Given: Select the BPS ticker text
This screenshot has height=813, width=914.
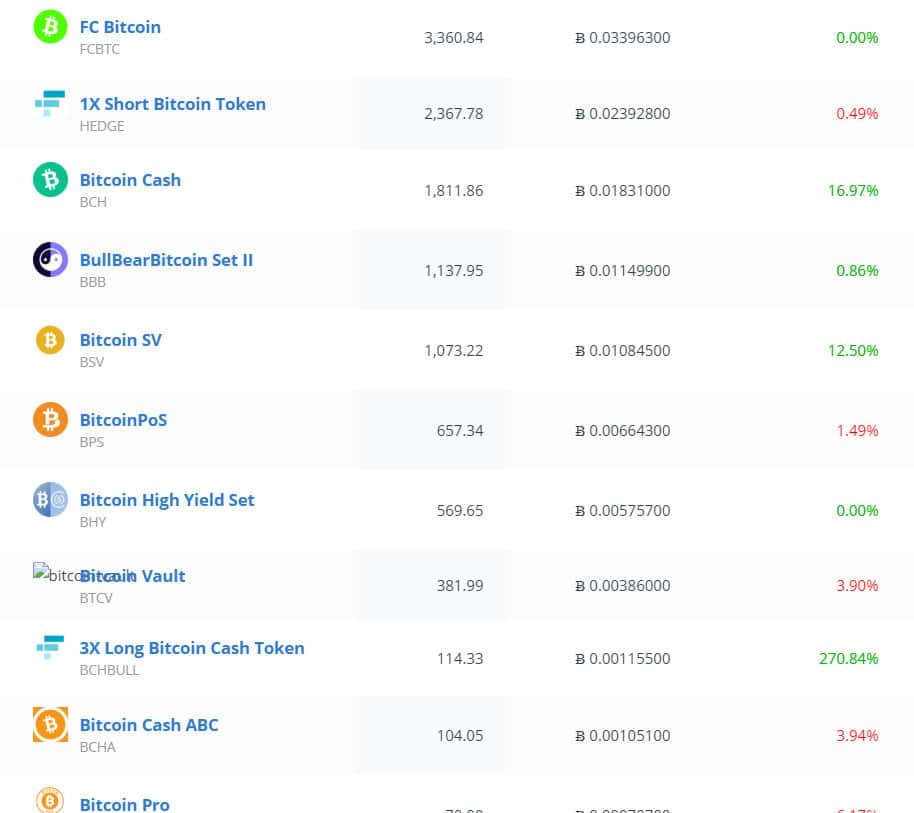Looking at the screenshot, I should [x=92, y=442].
